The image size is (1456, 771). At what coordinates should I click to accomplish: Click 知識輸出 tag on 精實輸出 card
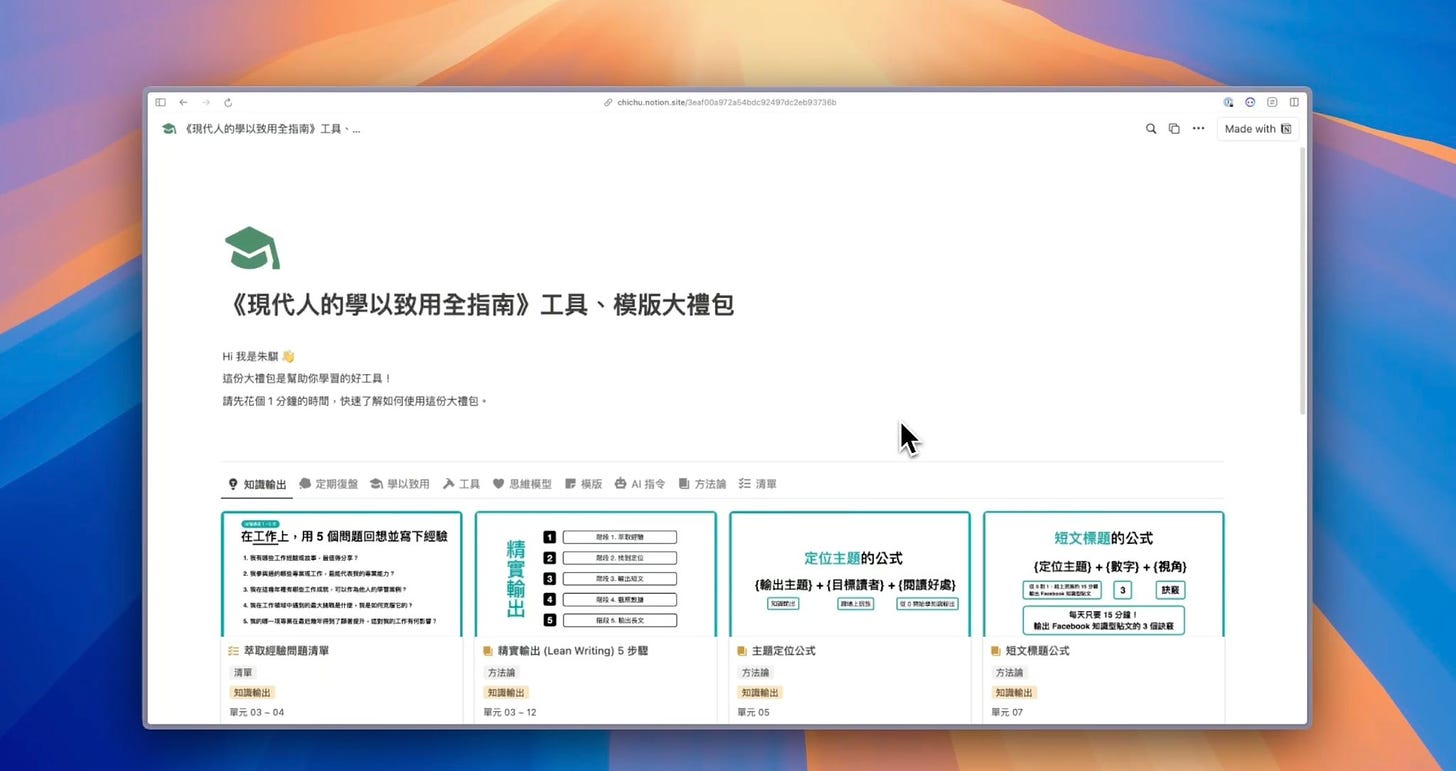coord(506,693)
